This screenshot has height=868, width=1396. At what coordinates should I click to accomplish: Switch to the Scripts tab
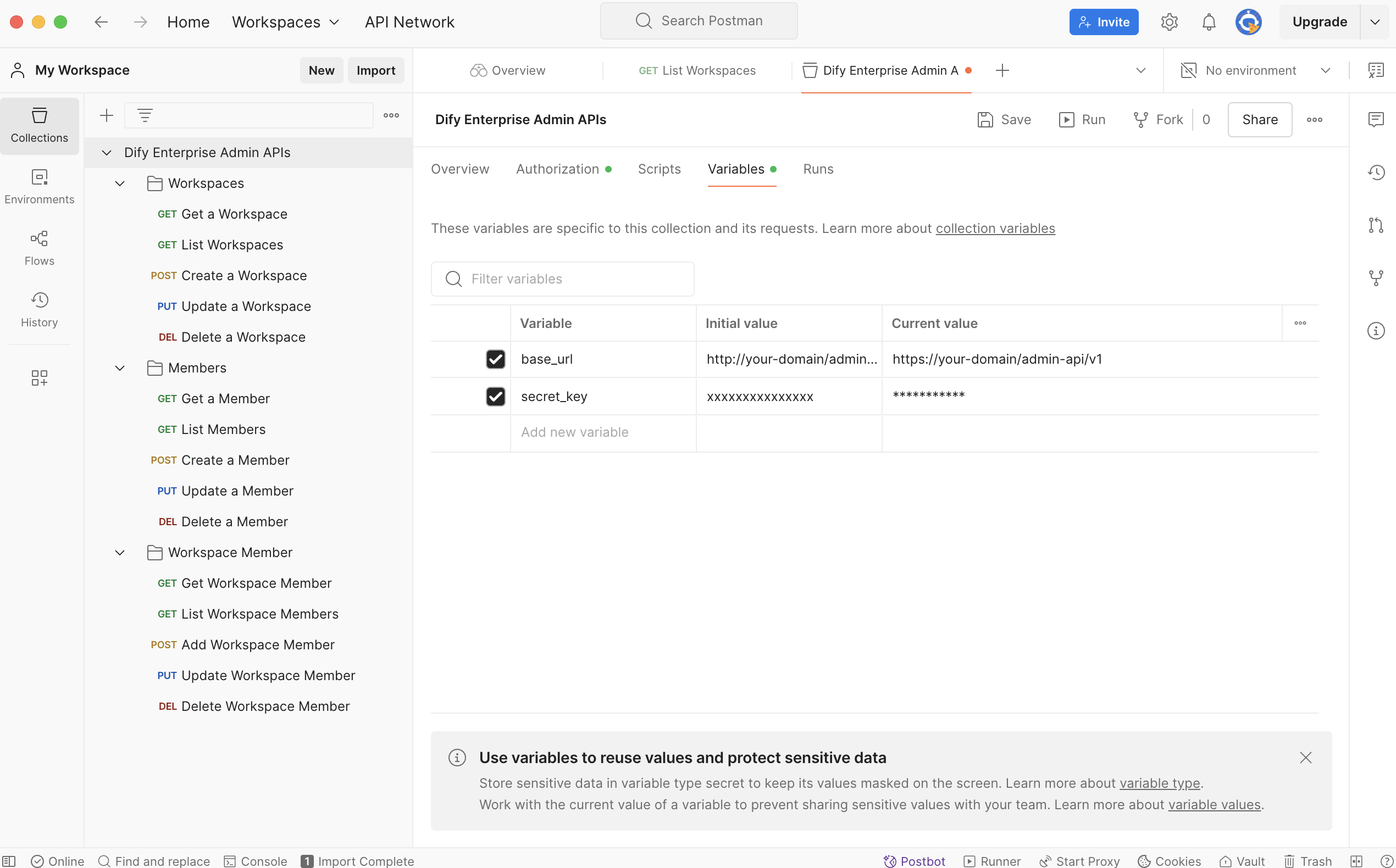pos(658,169)
